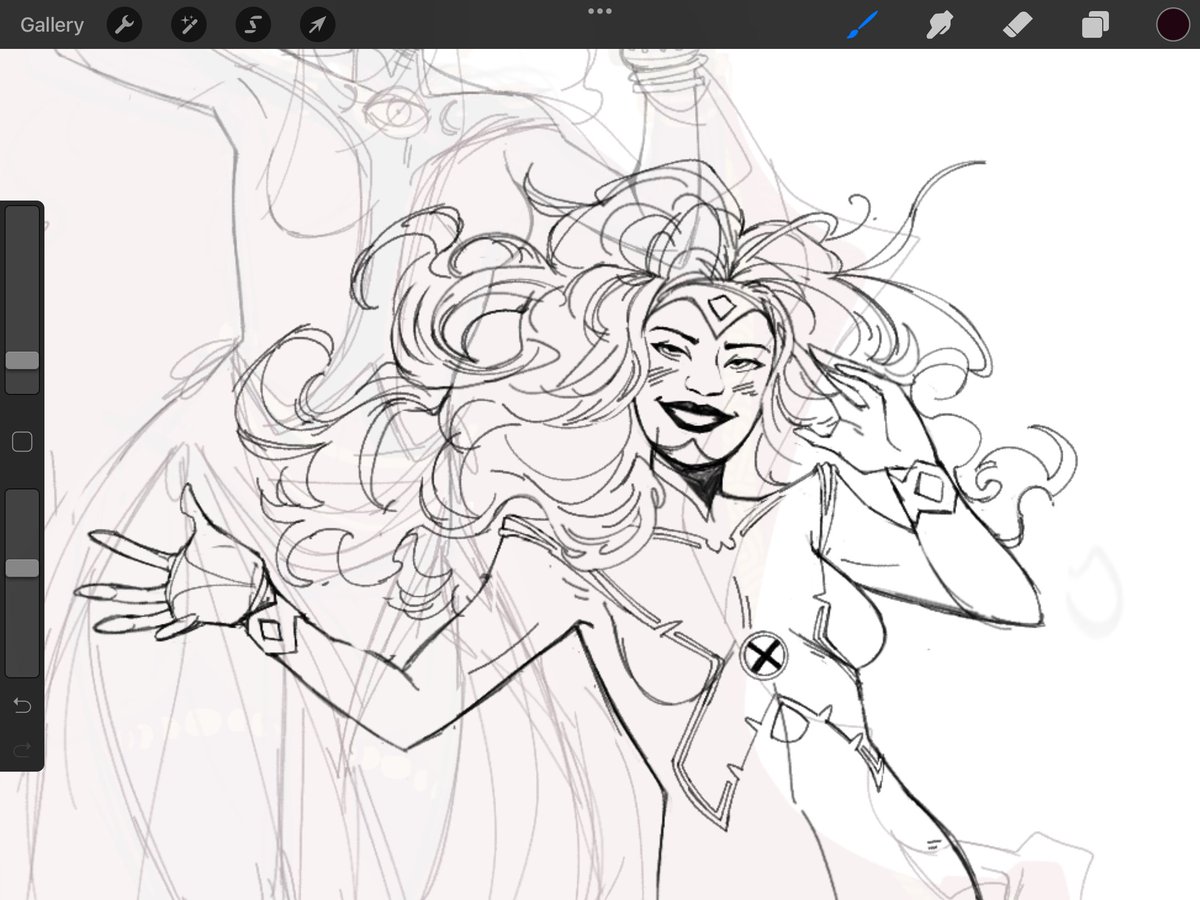Select the Paint brush tool
The image size is (1200, 900).
click(862, 24)
